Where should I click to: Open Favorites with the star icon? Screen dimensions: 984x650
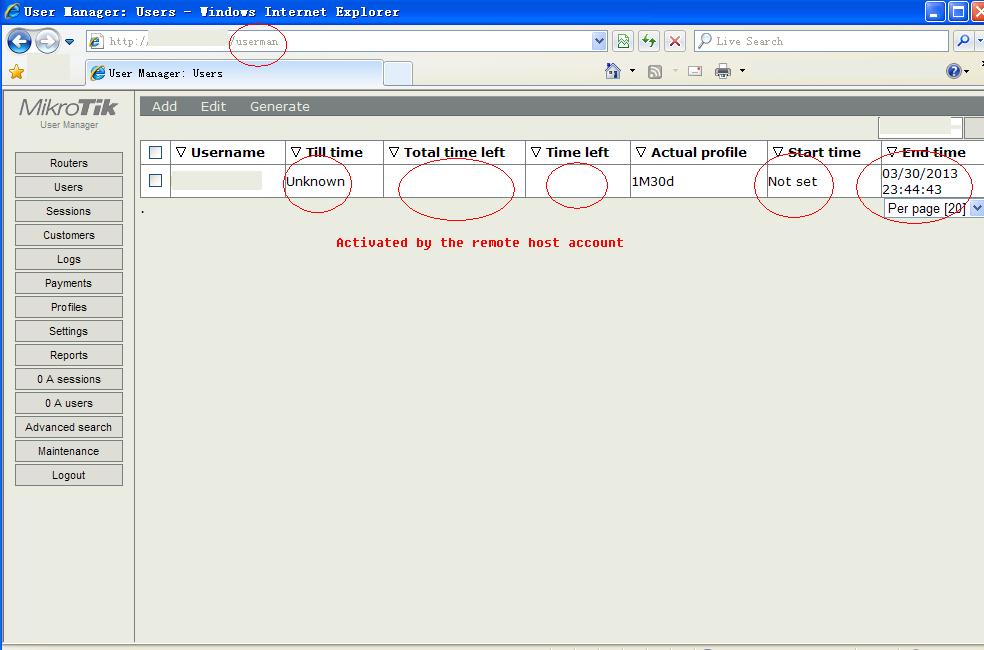coord(17,72)
